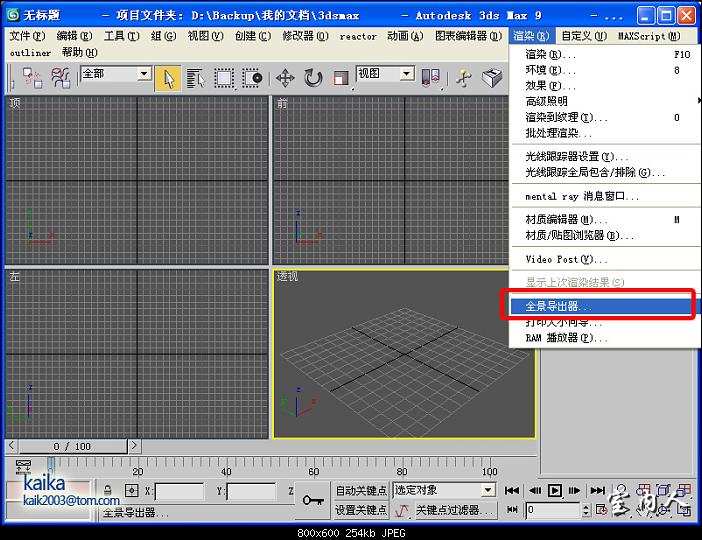Open the 创建(C) menu

(253, 36)
